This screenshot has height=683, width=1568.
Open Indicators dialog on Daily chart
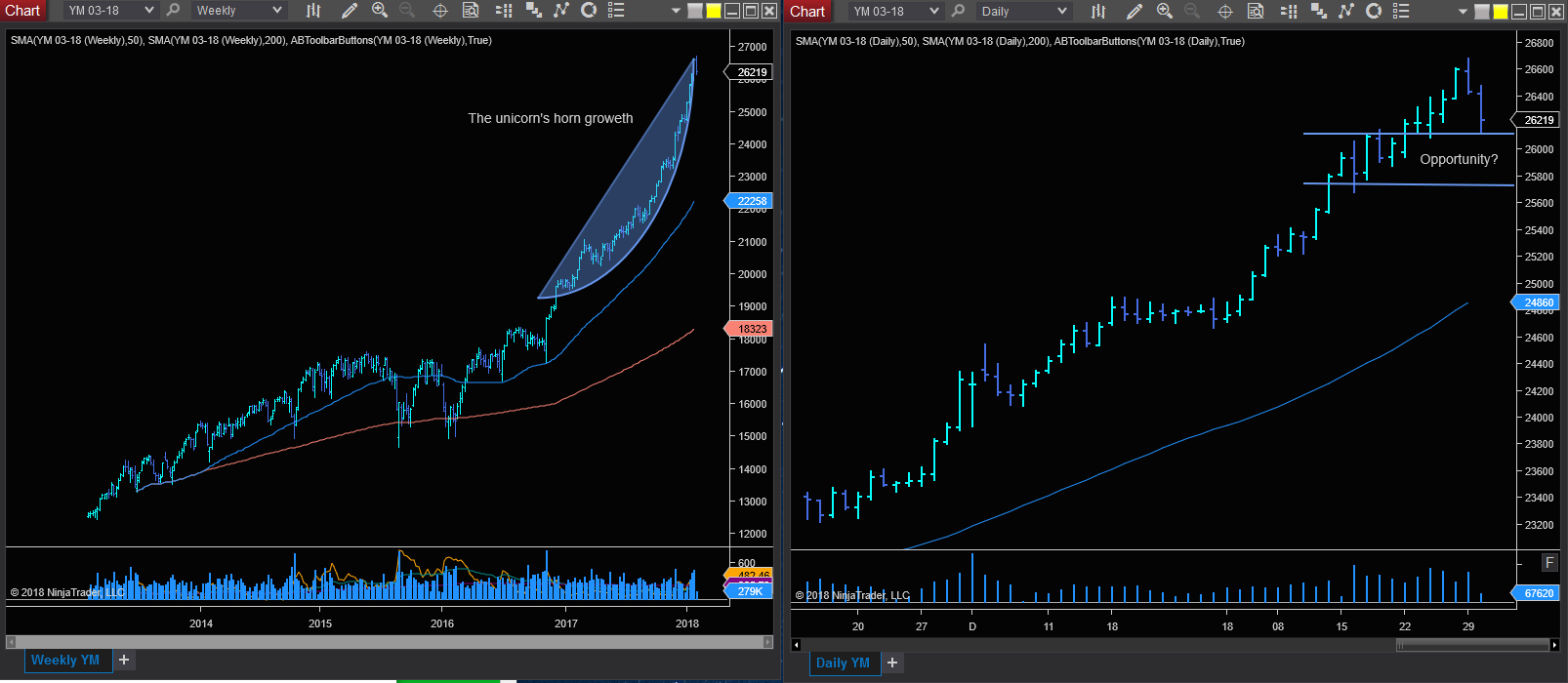(1345, 11)
